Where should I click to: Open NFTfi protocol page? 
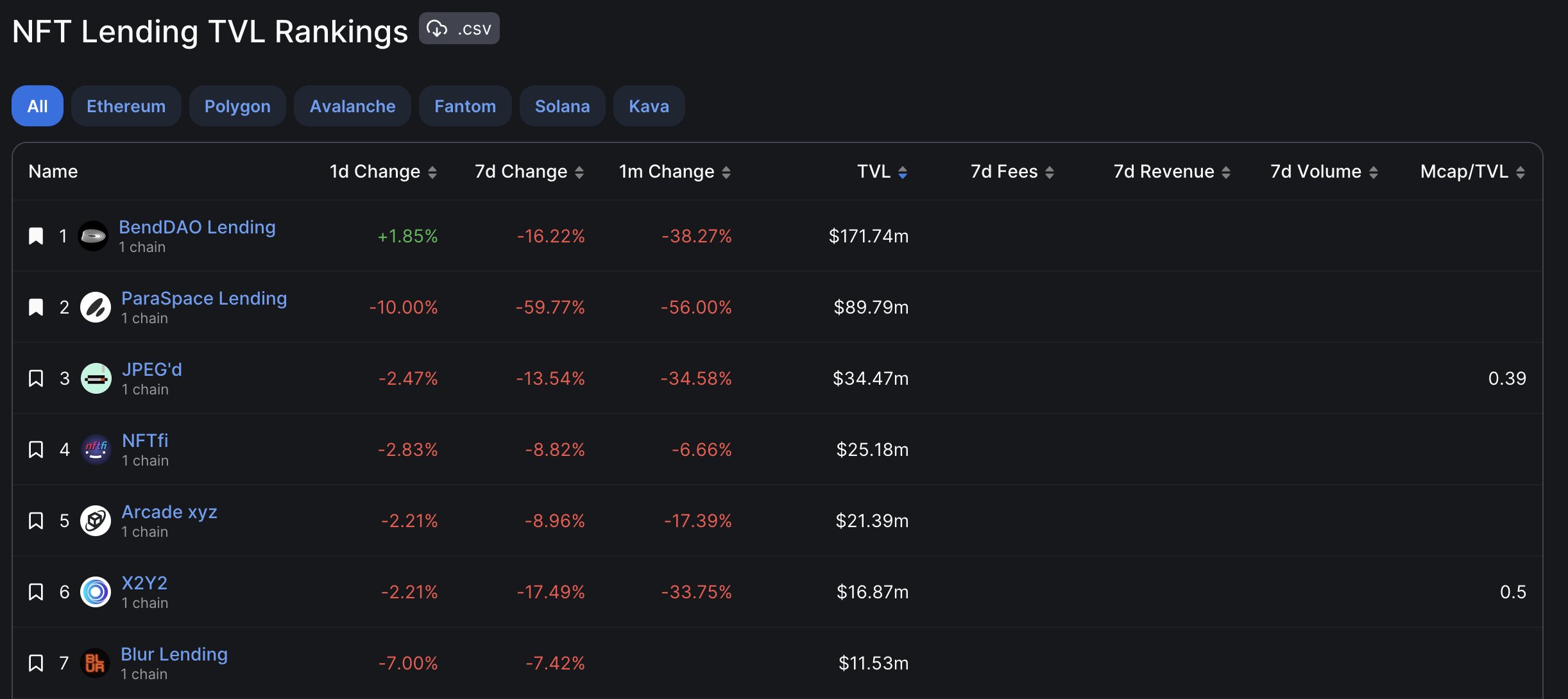pos(145,441)
